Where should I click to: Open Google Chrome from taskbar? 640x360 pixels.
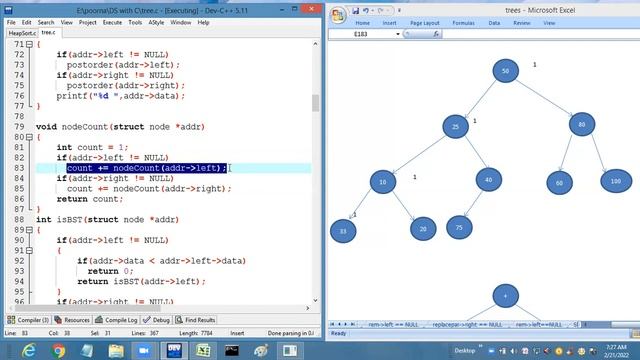58,351
